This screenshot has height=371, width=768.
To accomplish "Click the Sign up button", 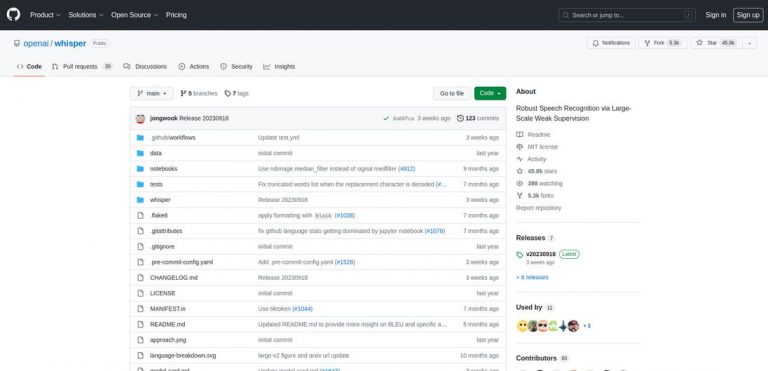I will [x=748, y=15].
